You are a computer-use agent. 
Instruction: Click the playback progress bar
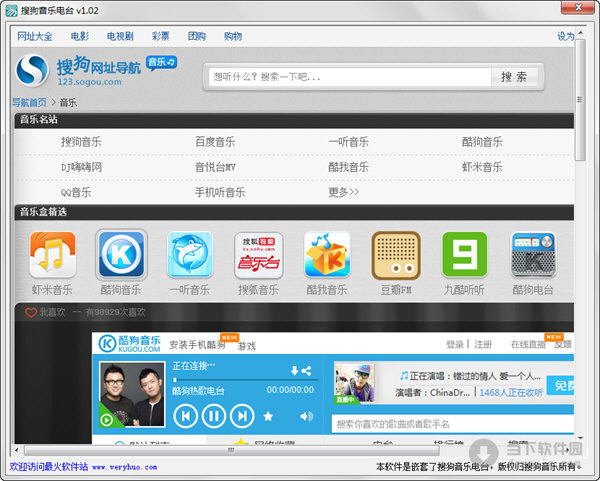click(245, 380)
